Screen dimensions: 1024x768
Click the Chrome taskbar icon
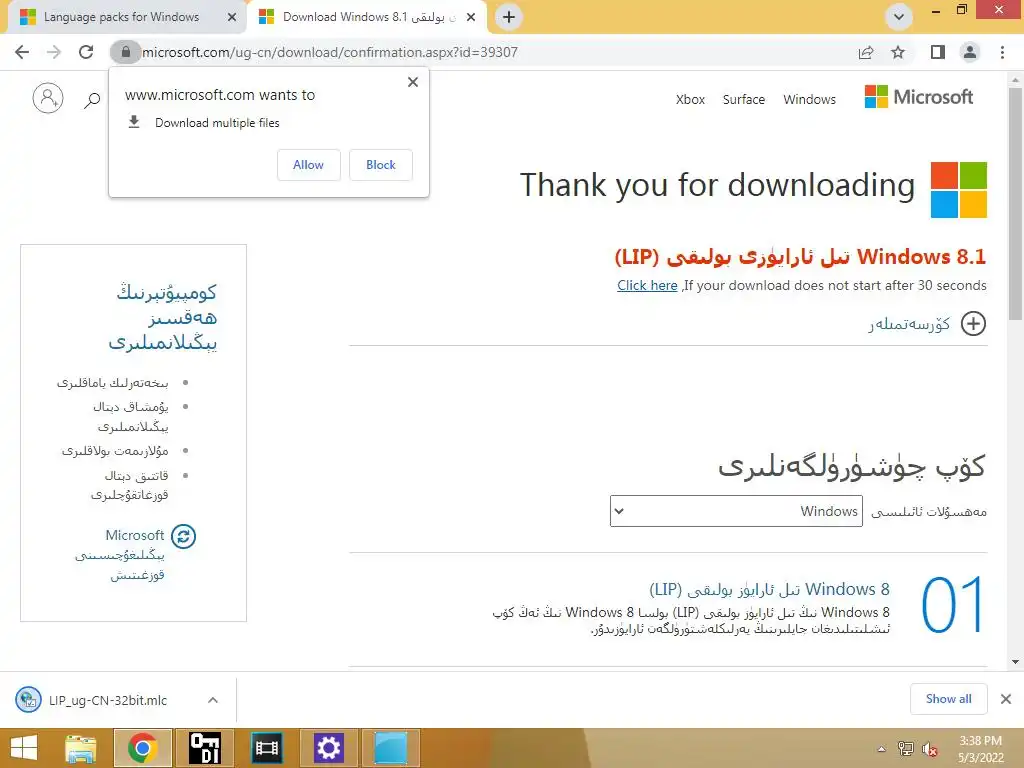click(x=142, y=748)
